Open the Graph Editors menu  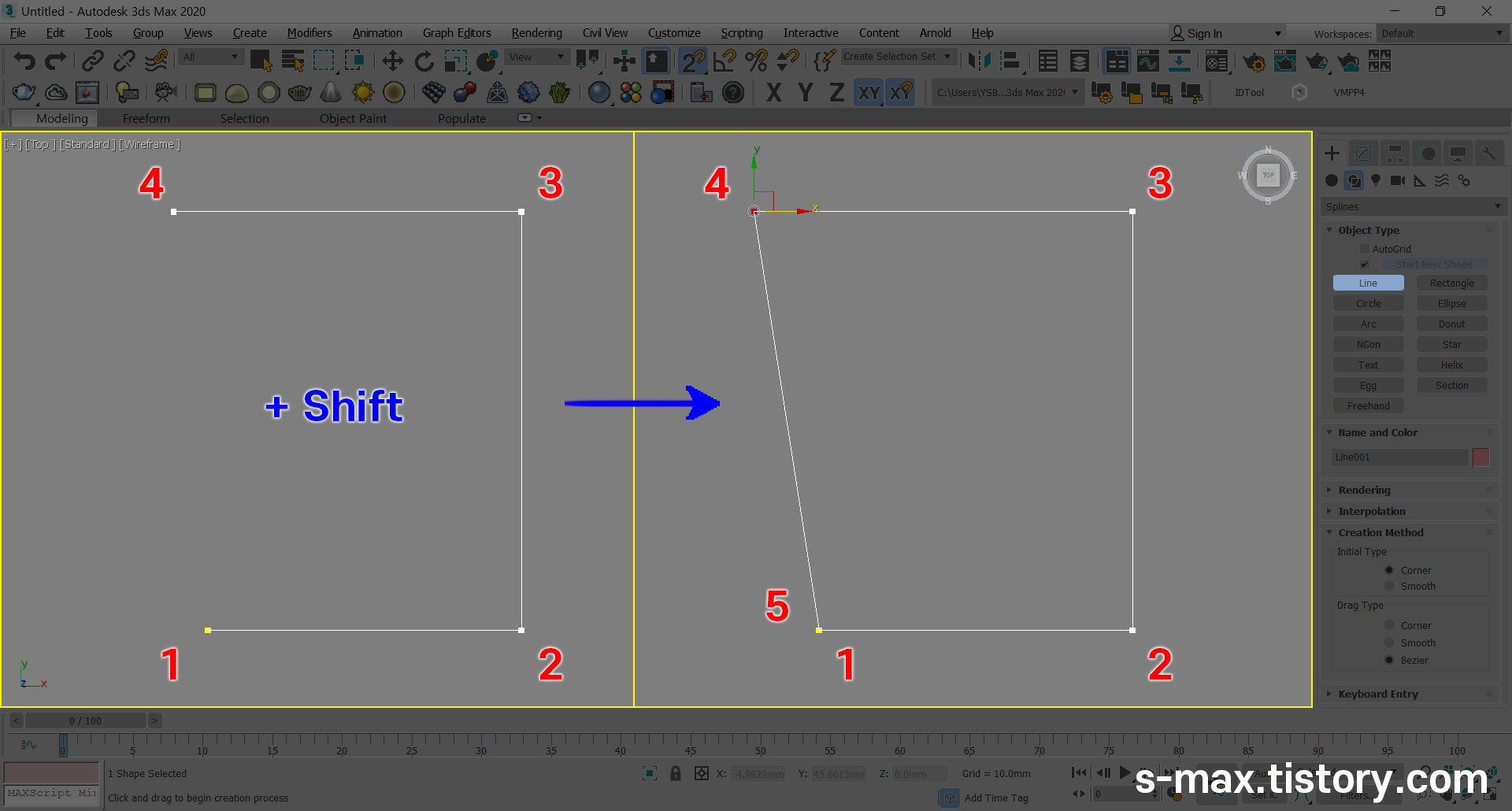[457, 33]
